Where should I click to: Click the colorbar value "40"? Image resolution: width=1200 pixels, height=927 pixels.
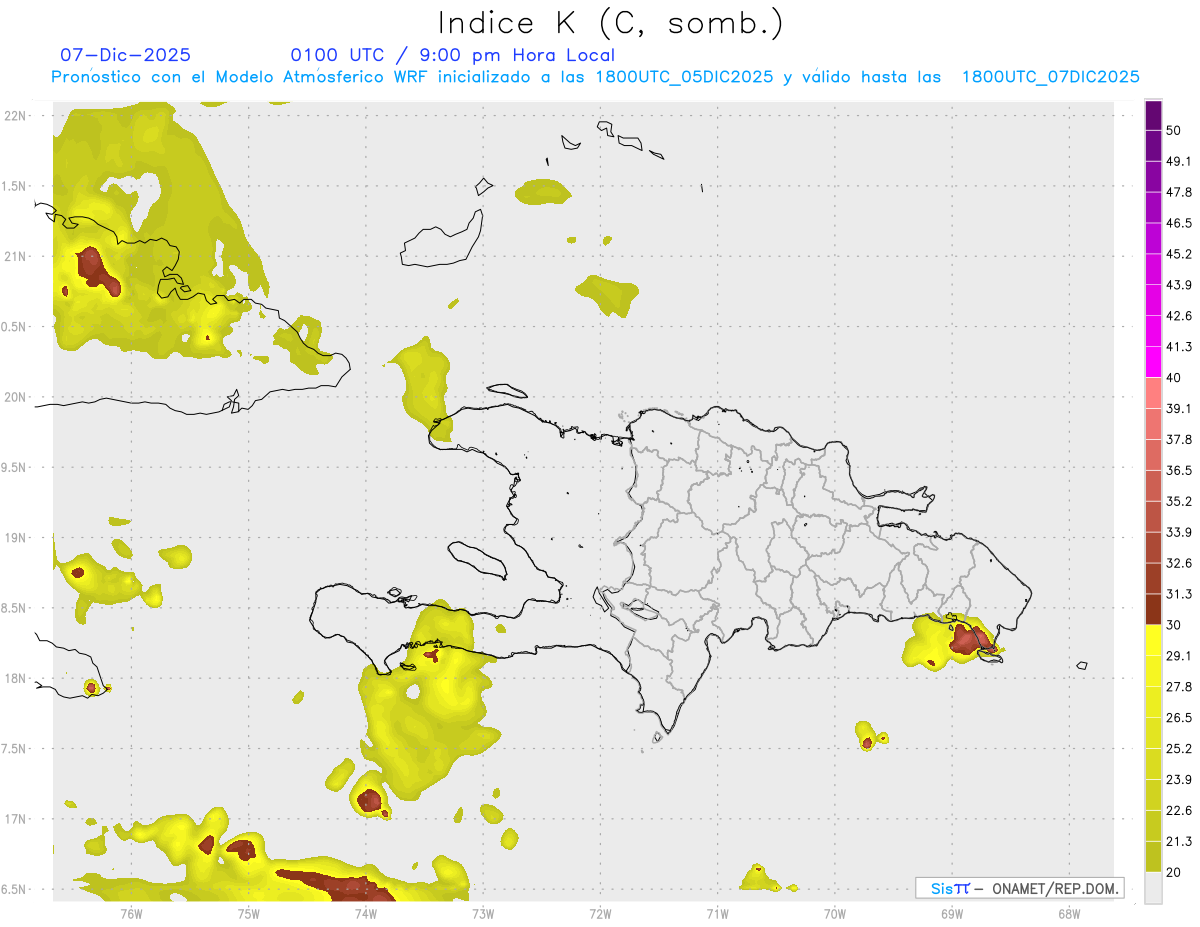coord(1174,378)
